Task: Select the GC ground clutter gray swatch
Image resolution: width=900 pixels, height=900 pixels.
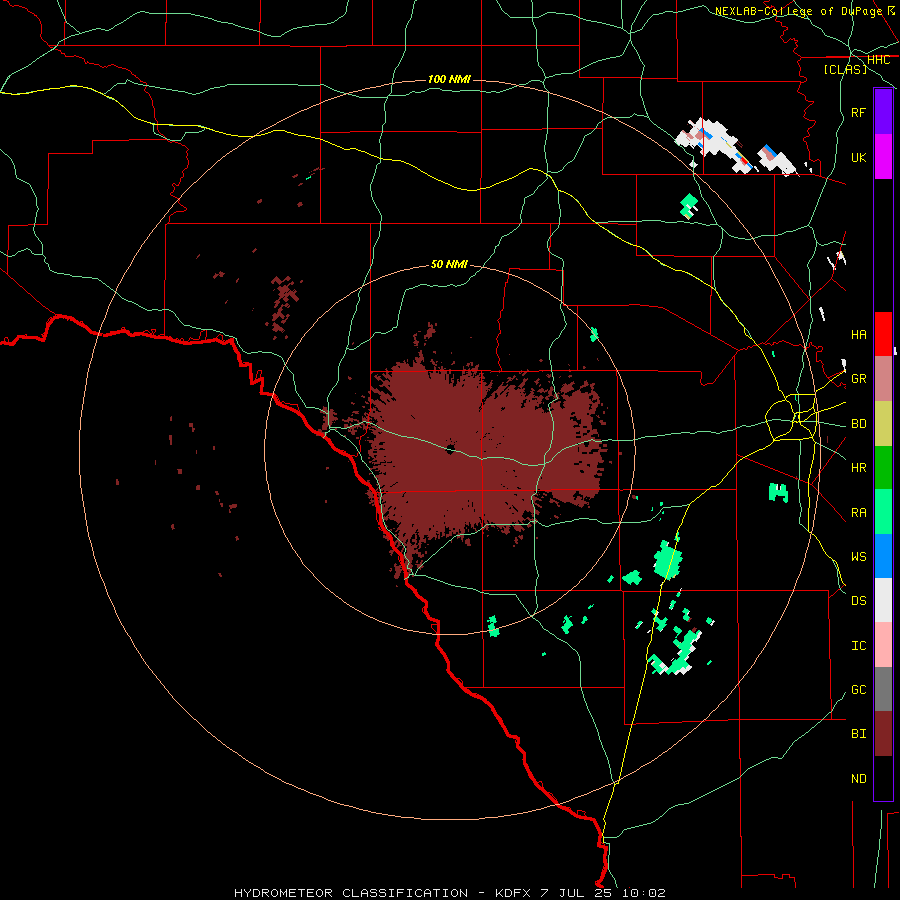Action: pyautogui.click(x=883, y=689)
